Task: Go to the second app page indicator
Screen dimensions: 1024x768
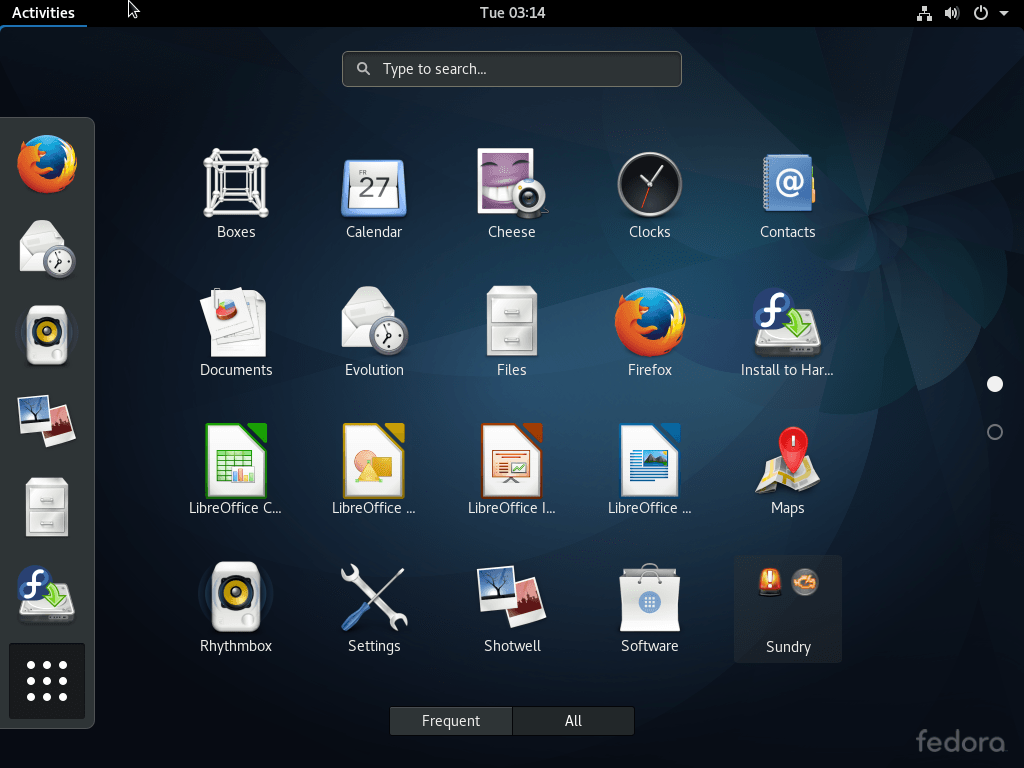Action: click(995, 432)
